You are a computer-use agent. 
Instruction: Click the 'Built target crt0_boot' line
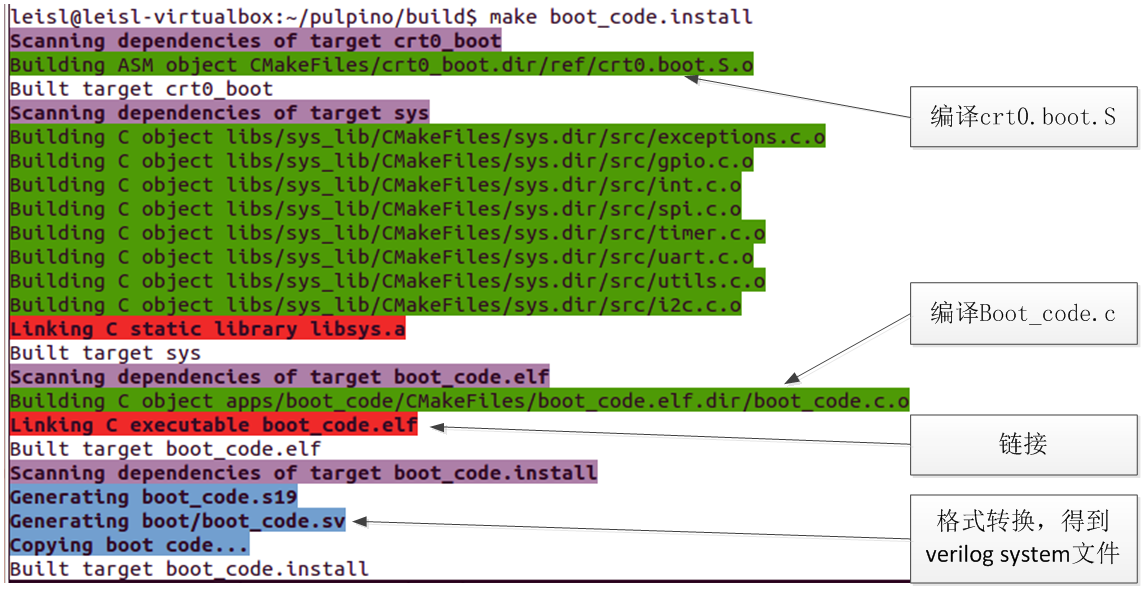[x=141, y=89]
